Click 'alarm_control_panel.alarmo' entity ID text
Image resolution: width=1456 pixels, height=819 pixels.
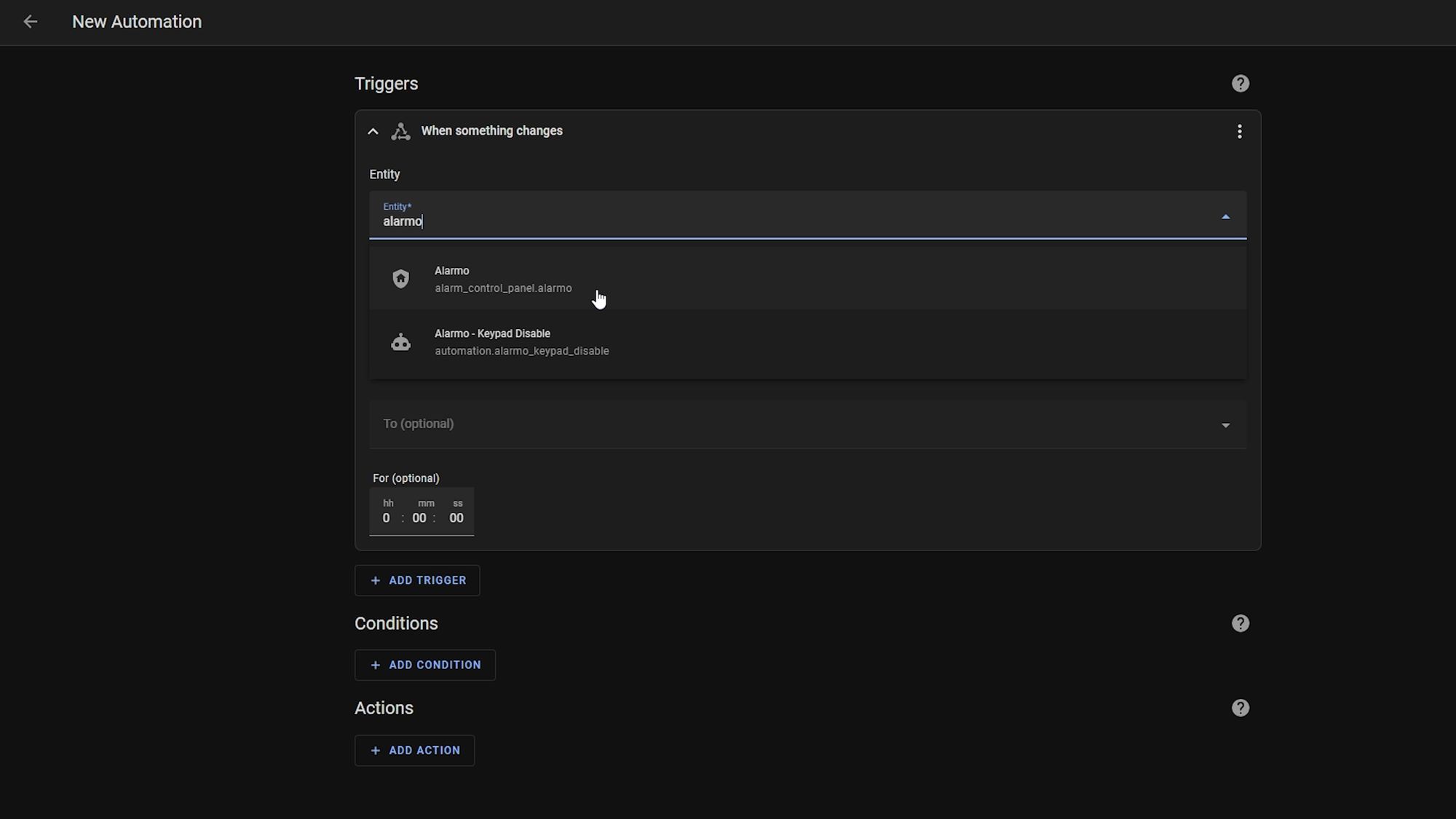pyautogui.click(x=503, y=288)
